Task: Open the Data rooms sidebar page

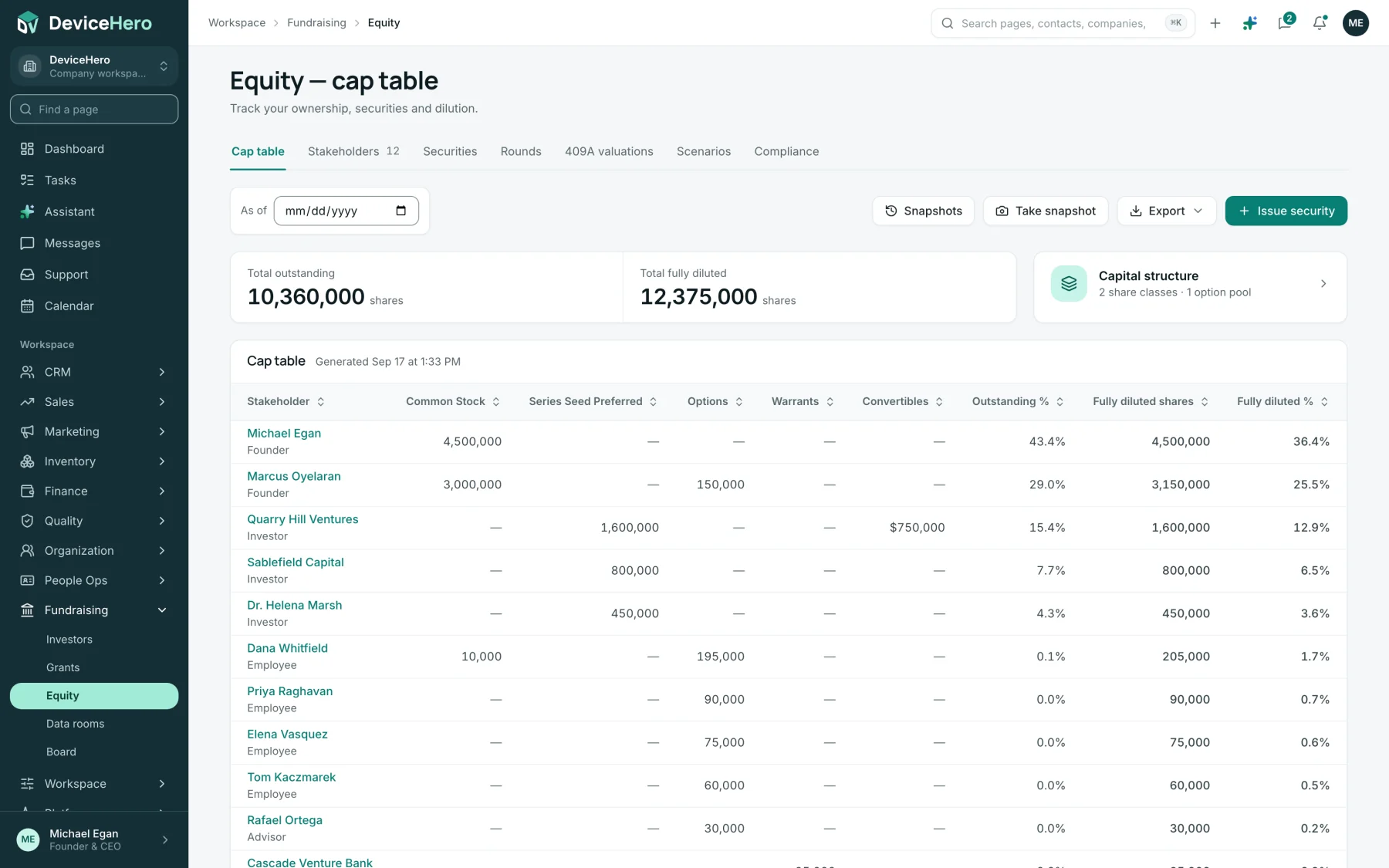Action: pyautogui.click(x=75, y=724)
